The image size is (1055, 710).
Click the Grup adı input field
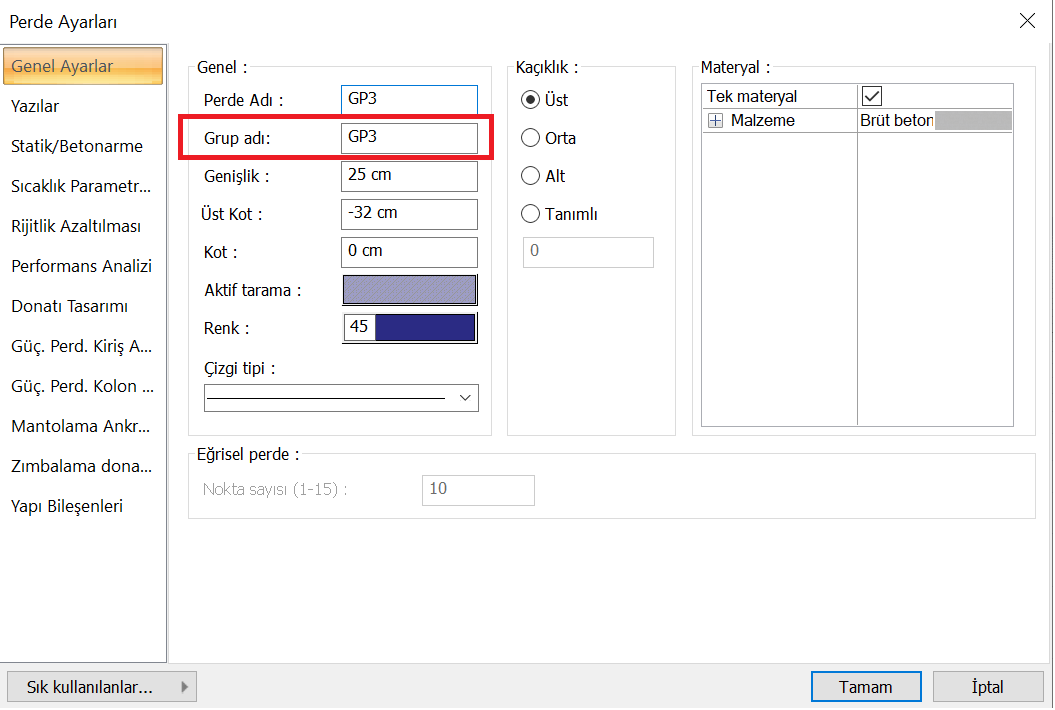pyautogui.click(x=409, y=138)
